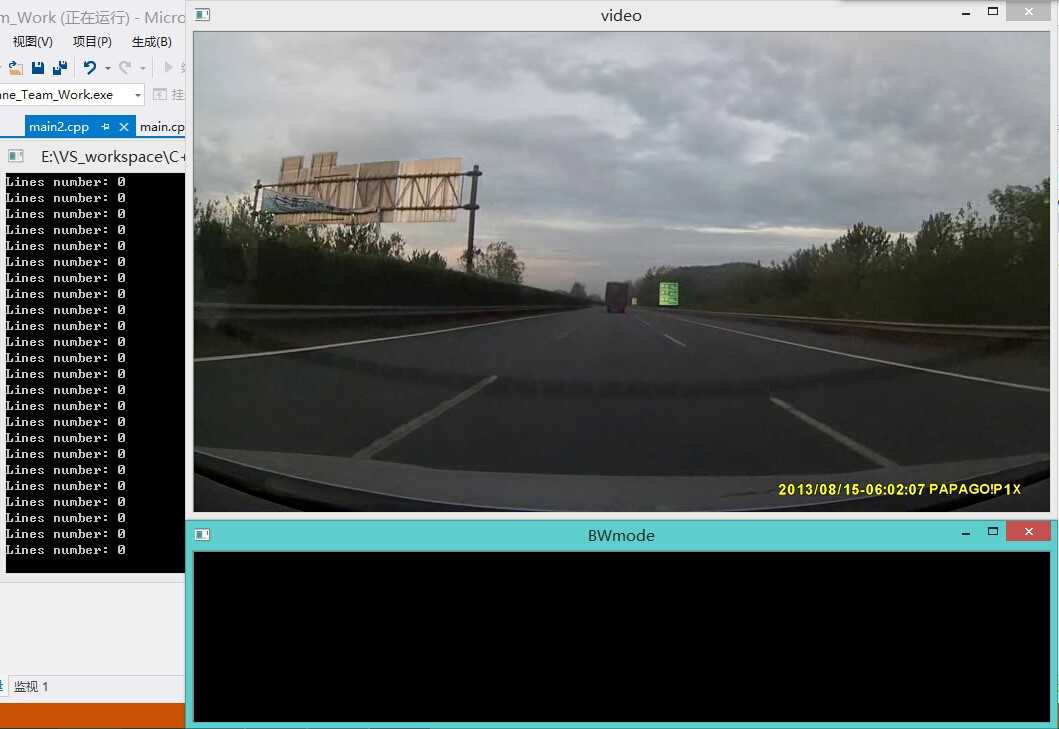
Task: Toggle the pin on main2.cpp tab
Action: [105, 127]
